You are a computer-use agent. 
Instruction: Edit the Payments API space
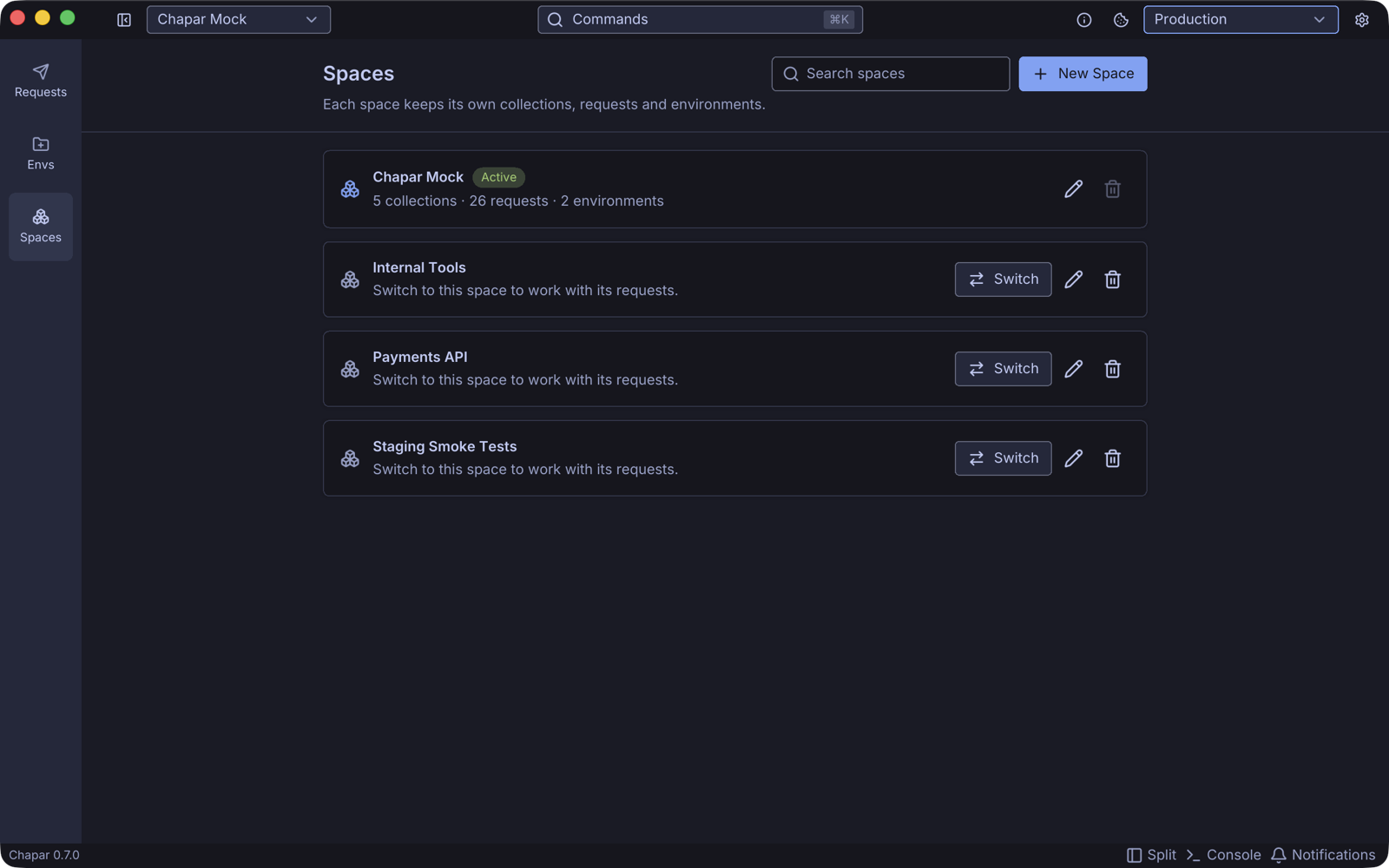(1073, 369)
